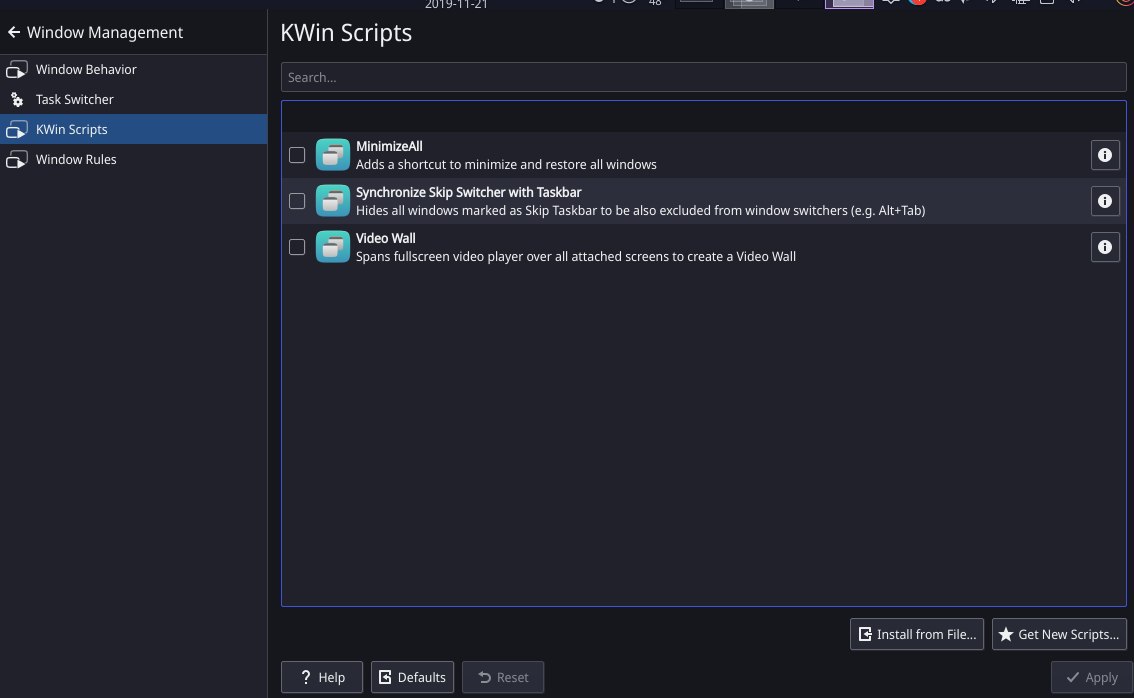Screen dimensions: 1134x698
Task: Open Task Switcher settings
Action: (x=133, y=99)
